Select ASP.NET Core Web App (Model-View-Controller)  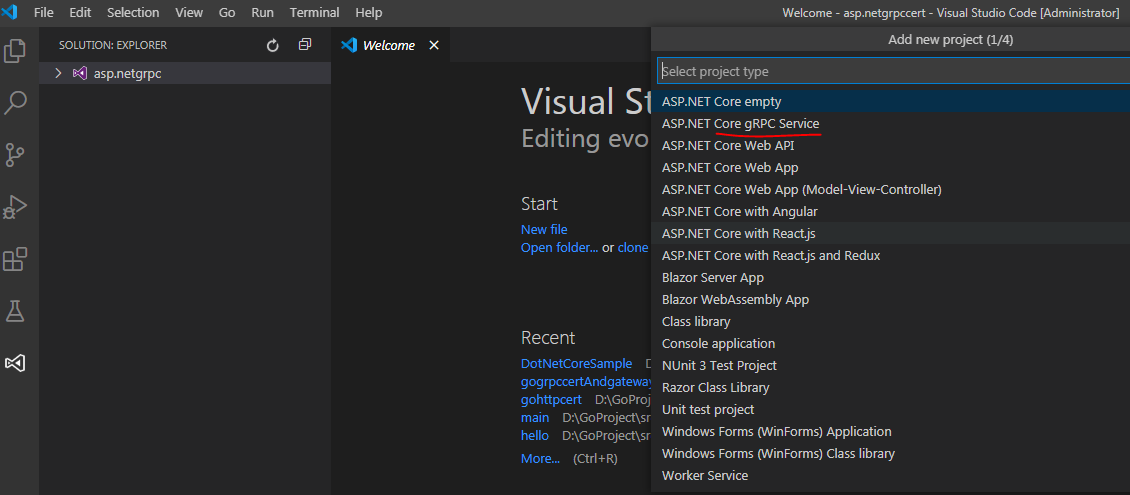[x=890, y=189]
